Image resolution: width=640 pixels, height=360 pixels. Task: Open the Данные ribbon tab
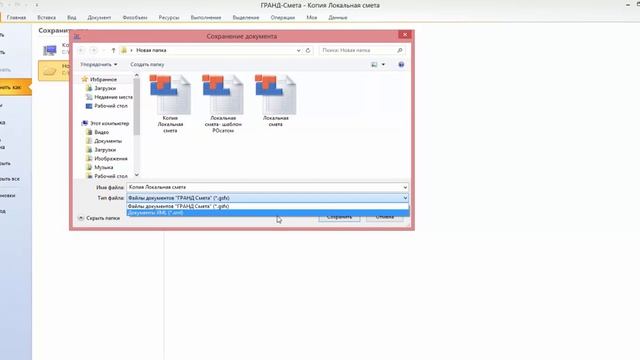(x=338, y=18)
